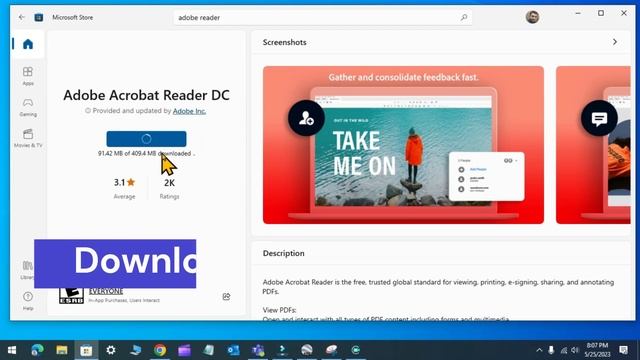Open the Windows Start menu
The height and width of the screenshot is (360, 640).
point(12,350)
